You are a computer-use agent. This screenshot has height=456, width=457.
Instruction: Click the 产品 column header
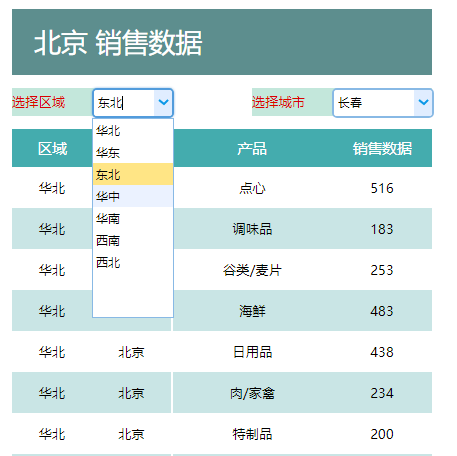(x=252, y=148)
